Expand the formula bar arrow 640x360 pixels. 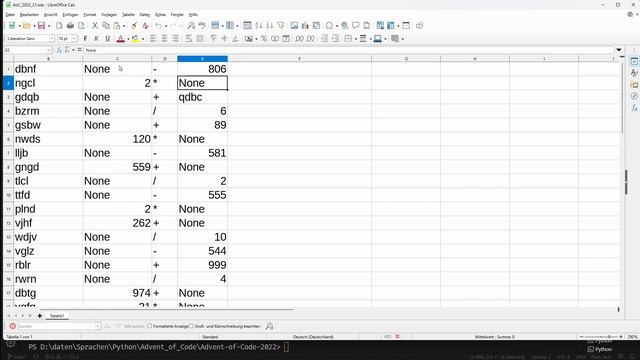[619, 50]
